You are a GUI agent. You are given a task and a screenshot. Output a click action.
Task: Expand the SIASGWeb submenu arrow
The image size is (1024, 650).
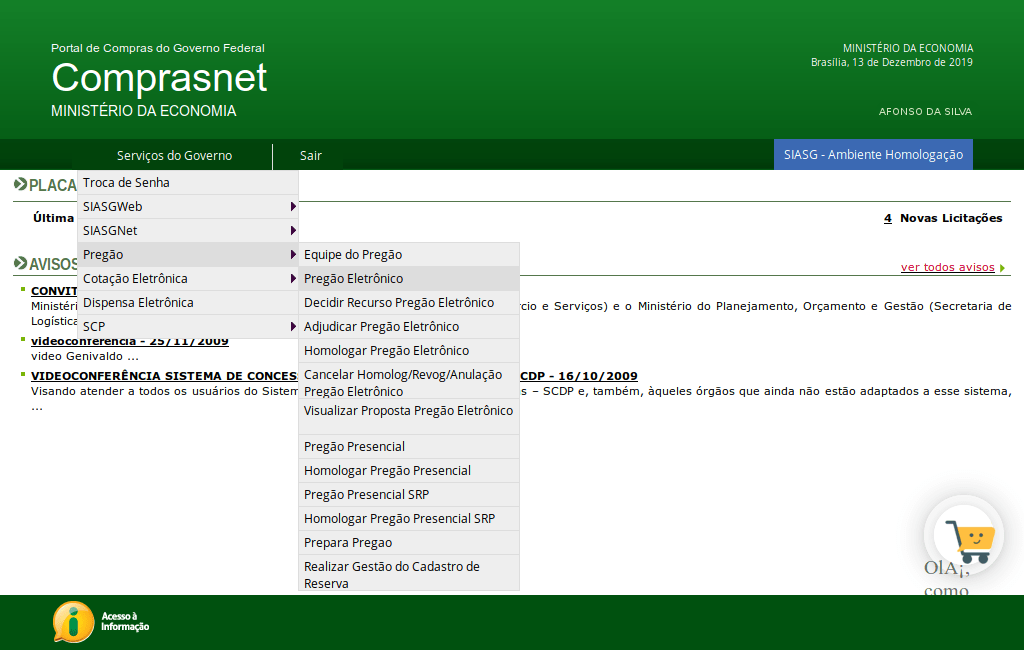[293, 206]
